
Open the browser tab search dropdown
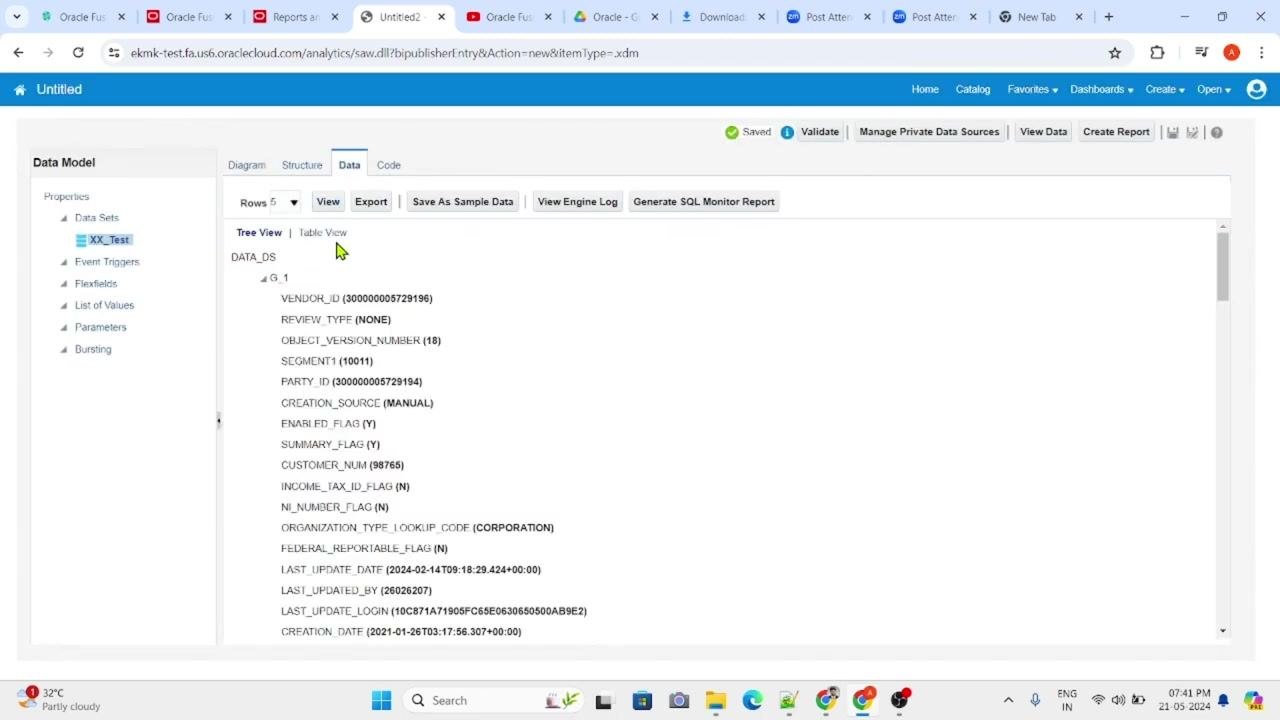click(17, 17)
